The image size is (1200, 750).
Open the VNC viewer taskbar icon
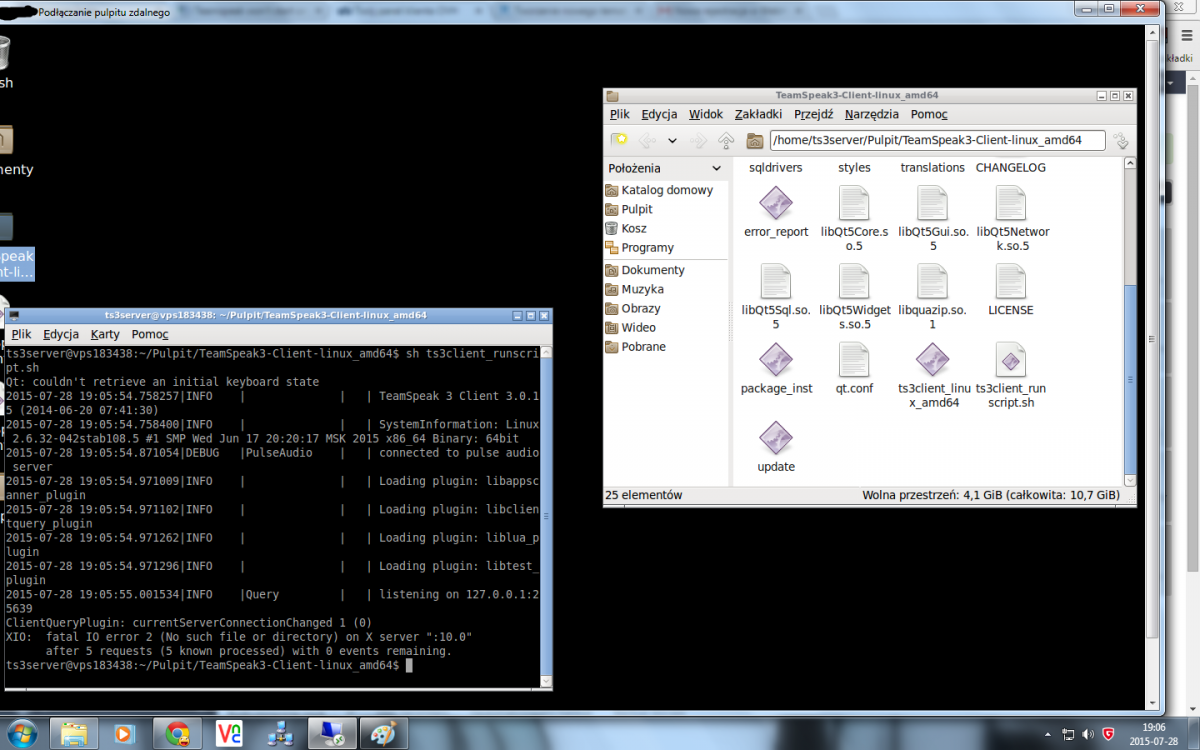coord(229,733)
